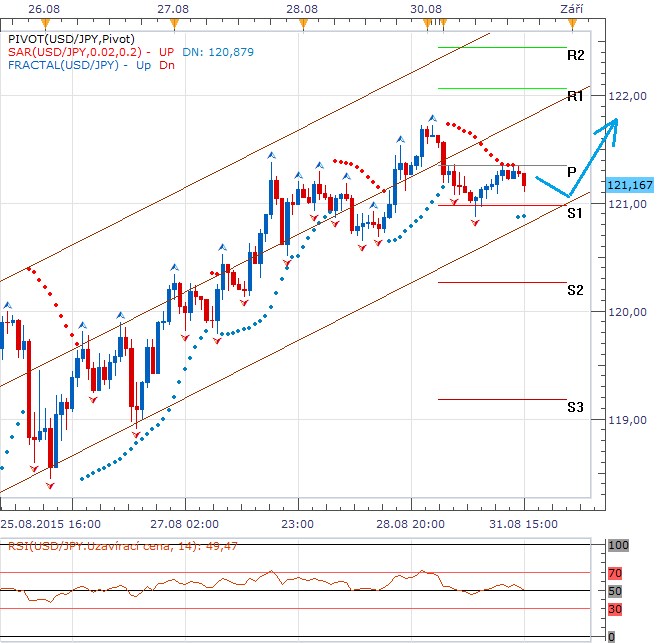
Task: Click the current price tag 121,167
Action: tap(629, 185)
